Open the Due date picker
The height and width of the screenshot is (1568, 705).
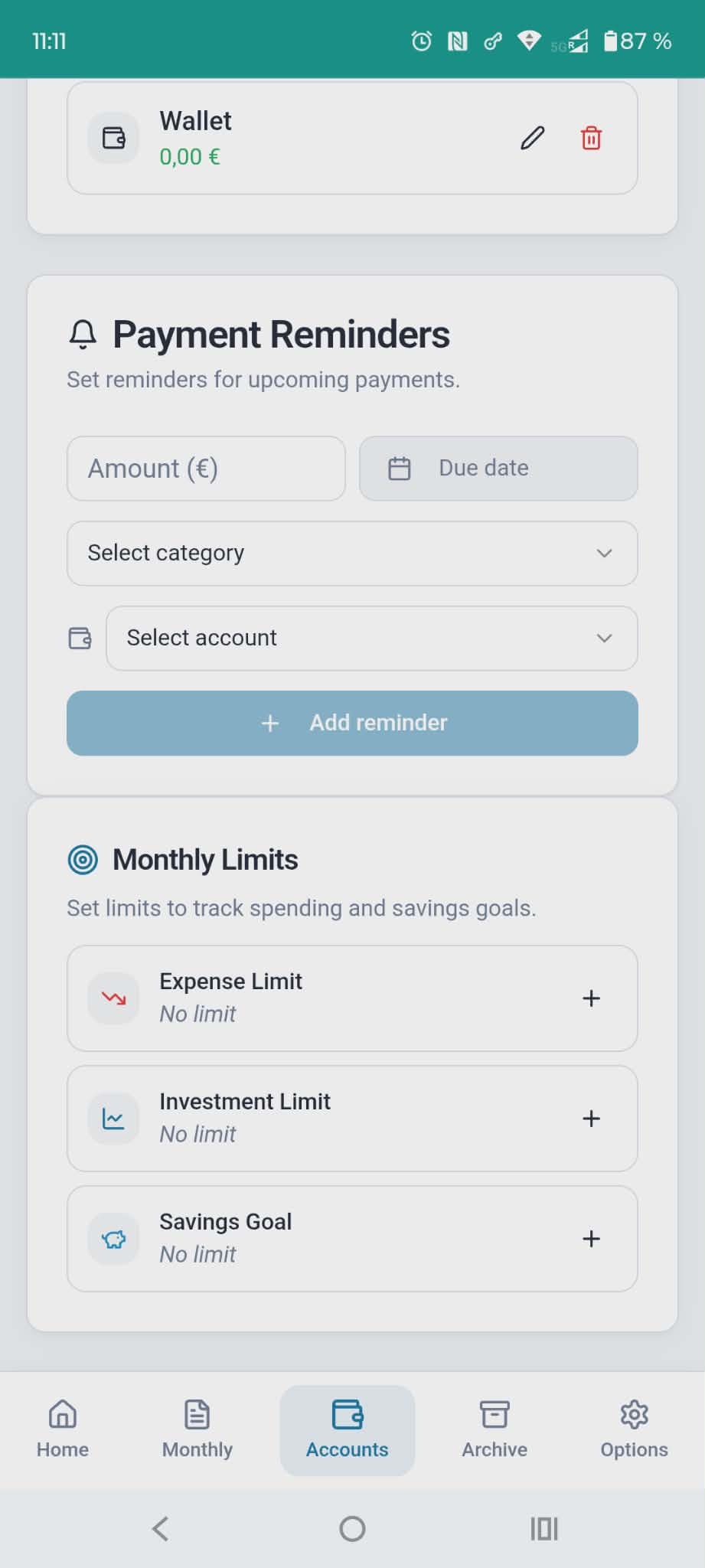point(498,469)
